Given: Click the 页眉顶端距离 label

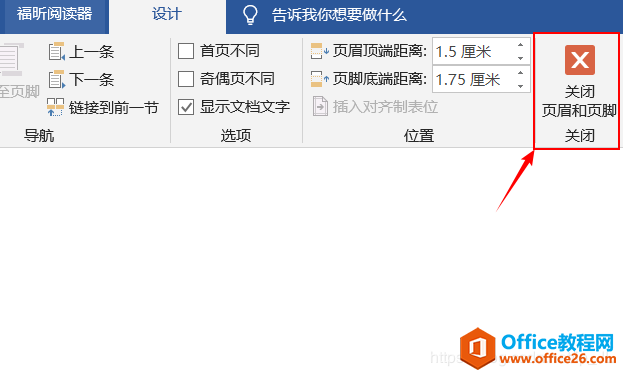Looking at the screenshot, I should 379,51.
